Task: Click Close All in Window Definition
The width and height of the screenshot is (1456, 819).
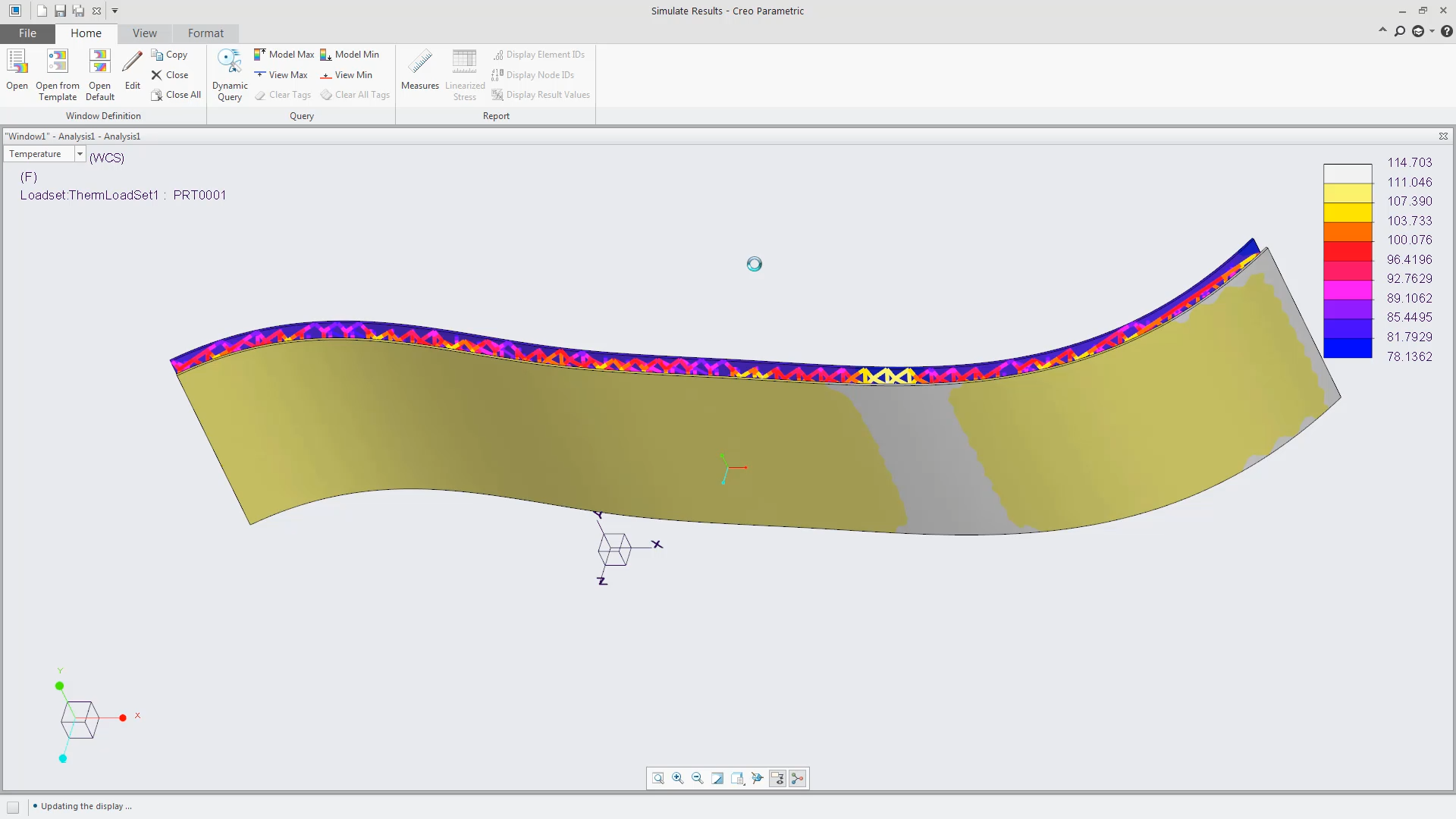Action: (x=175, y=94)
